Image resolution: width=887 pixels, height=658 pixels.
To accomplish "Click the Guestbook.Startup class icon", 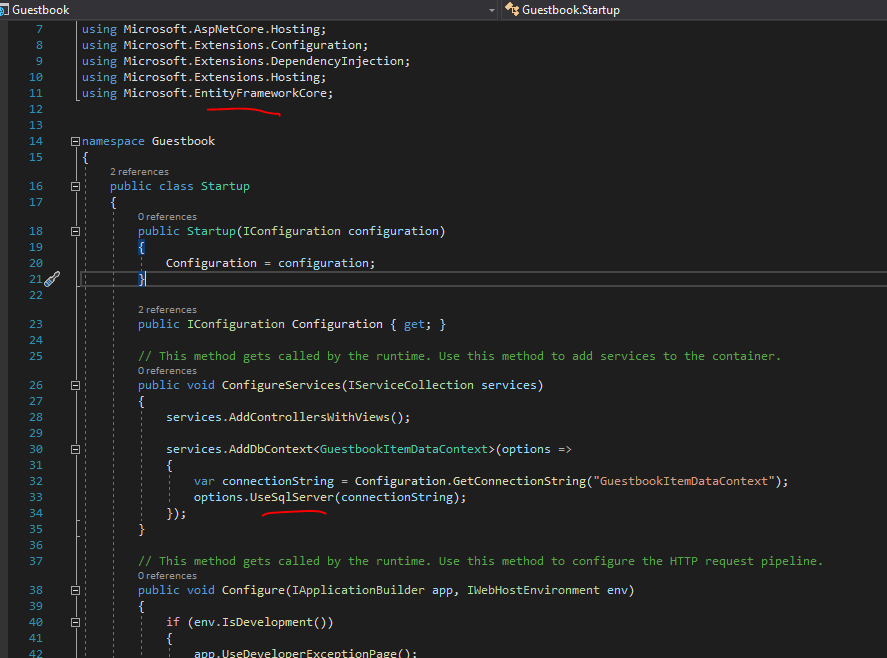I will click(512, 9).
